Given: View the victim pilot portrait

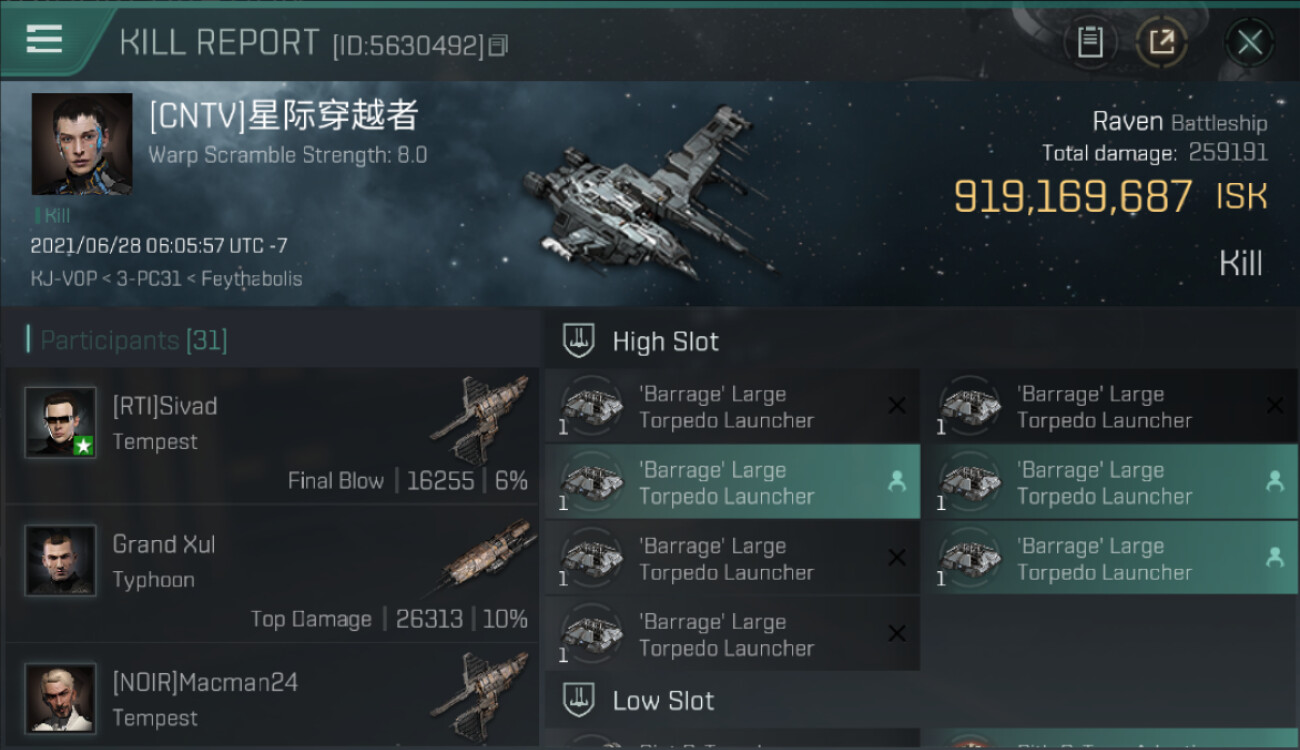Looking at the screenshot, I should pos(82,144).
